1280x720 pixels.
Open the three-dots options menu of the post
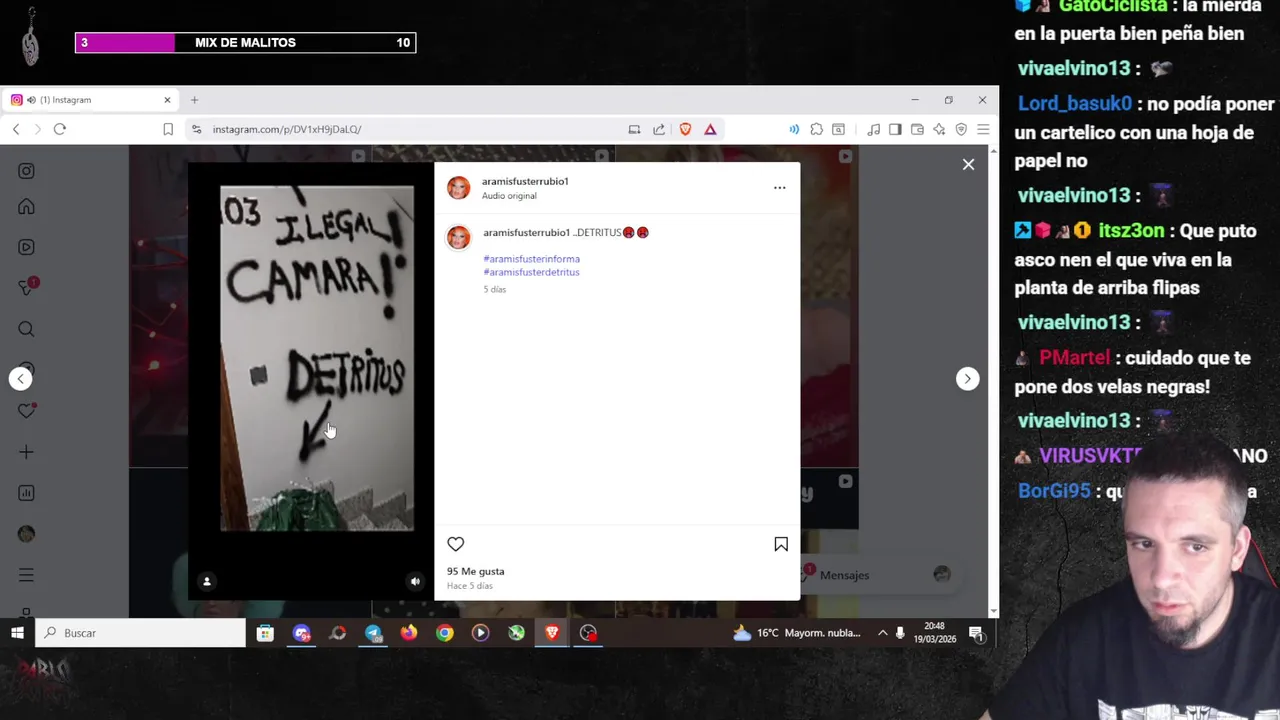pyautogui.click(x=780, y=187)
